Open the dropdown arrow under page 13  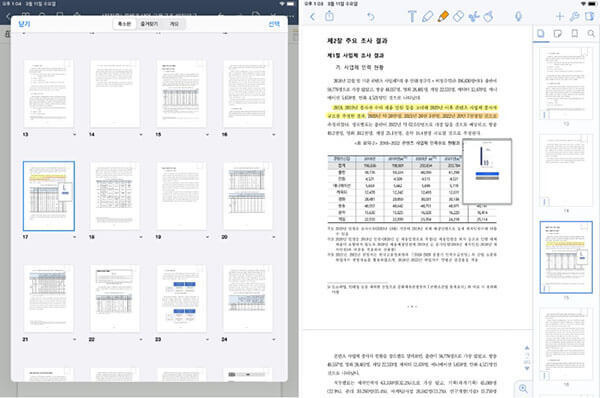click(74, 134)
